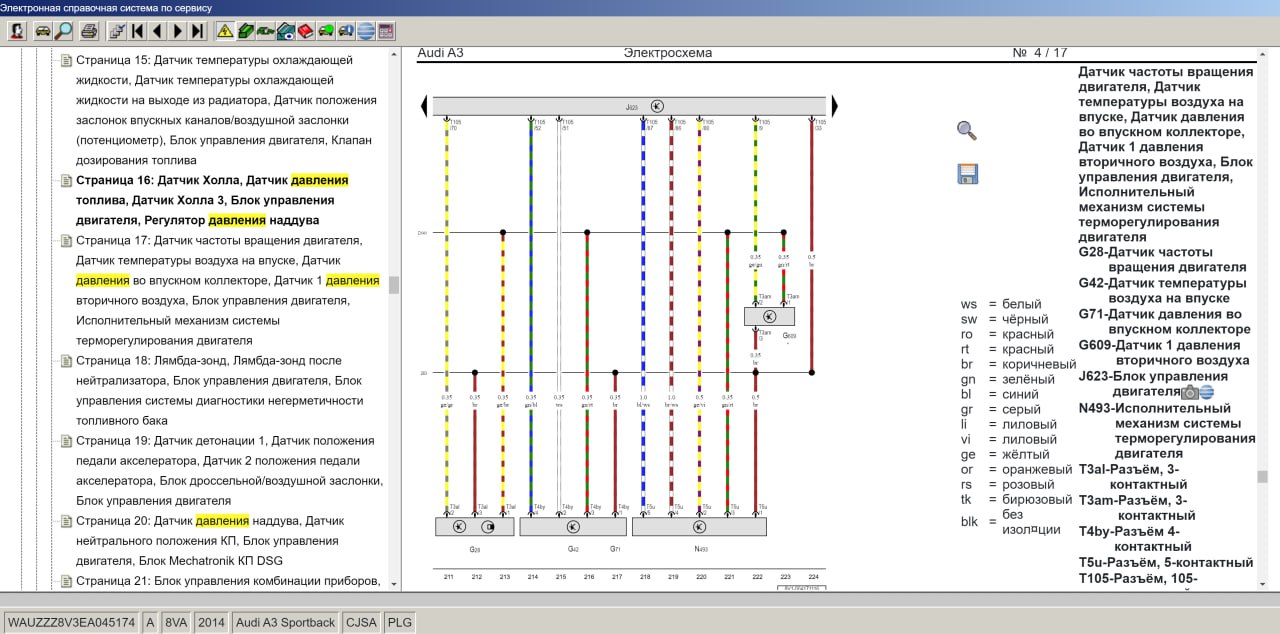
Task: Go to the previous page arrow
Action: tap(157, 31)
